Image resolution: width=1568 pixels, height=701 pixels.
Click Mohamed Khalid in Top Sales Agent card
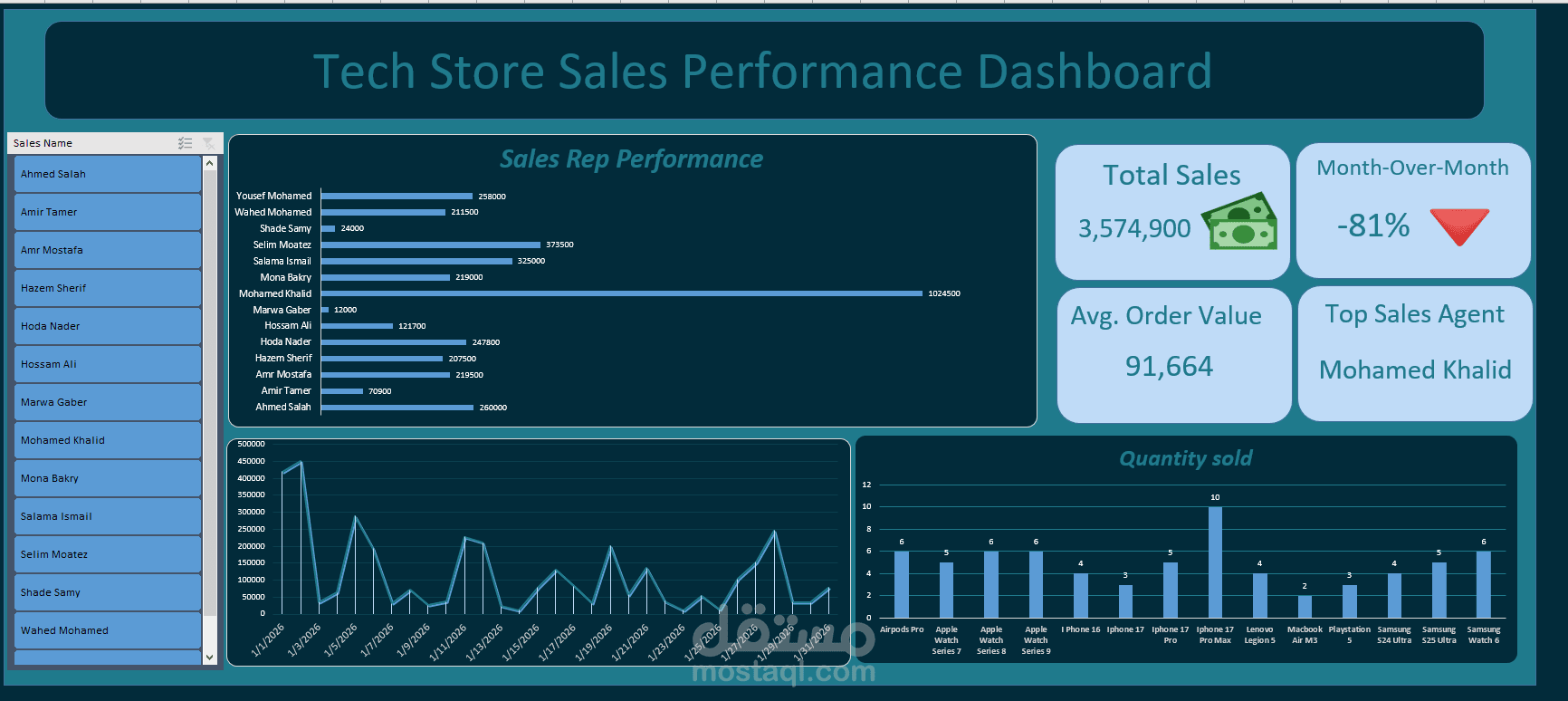pos(1415,370)
